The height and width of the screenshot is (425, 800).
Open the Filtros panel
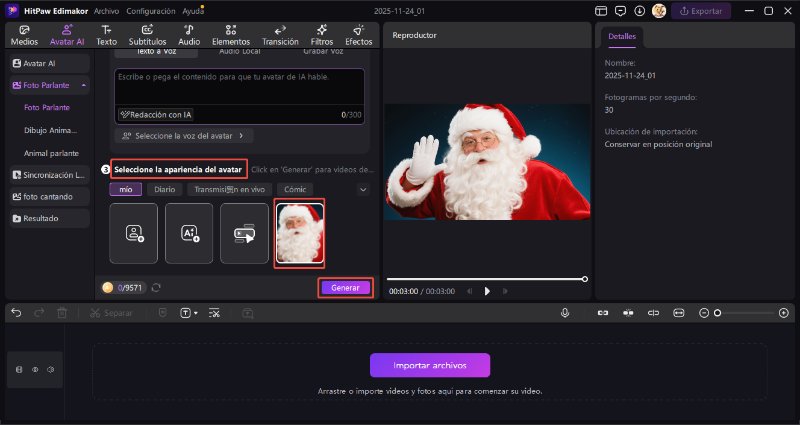(x=321, y=35)
